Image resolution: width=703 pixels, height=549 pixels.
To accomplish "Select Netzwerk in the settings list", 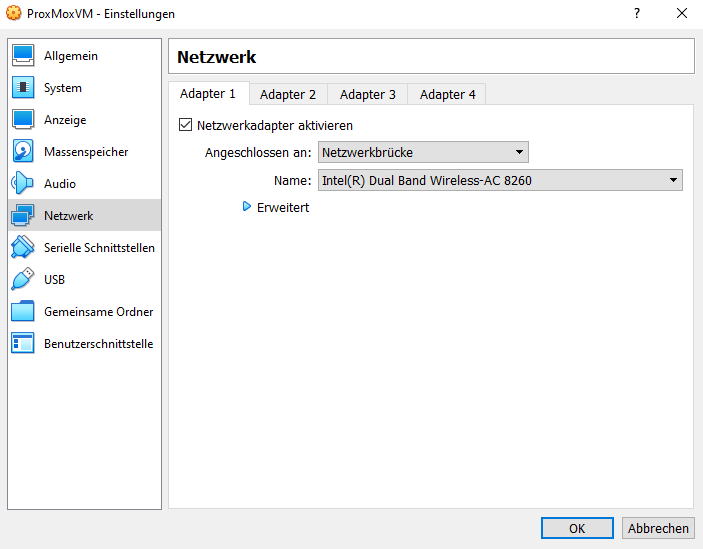I will 84,216.
